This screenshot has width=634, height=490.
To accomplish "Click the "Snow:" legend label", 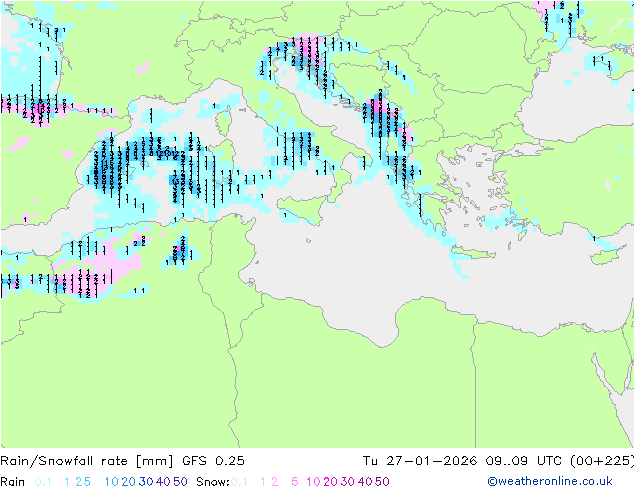I will [213, 482].
